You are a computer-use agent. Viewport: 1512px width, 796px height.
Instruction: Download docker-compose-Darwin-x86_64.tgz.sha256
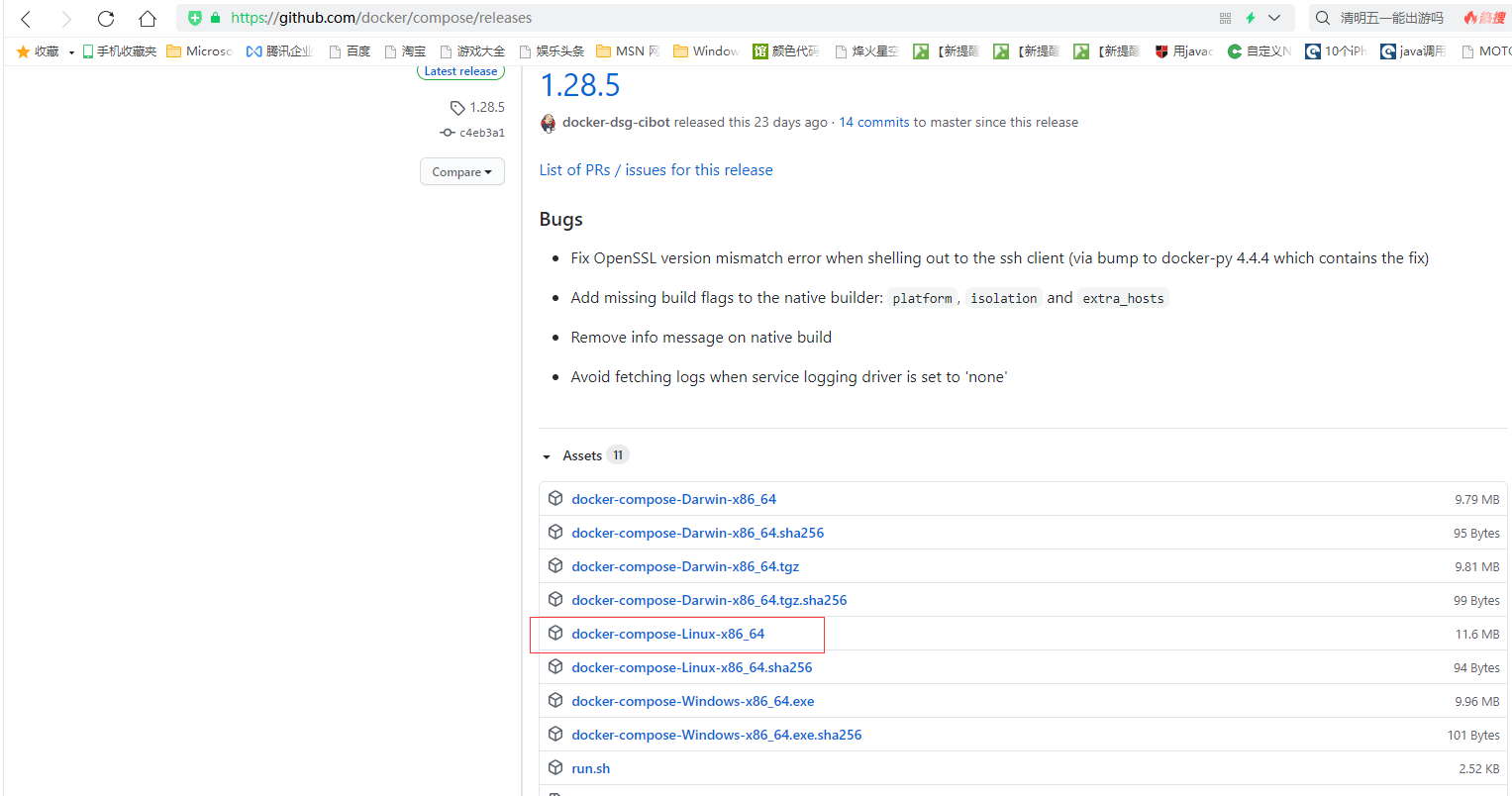(709, 600)
